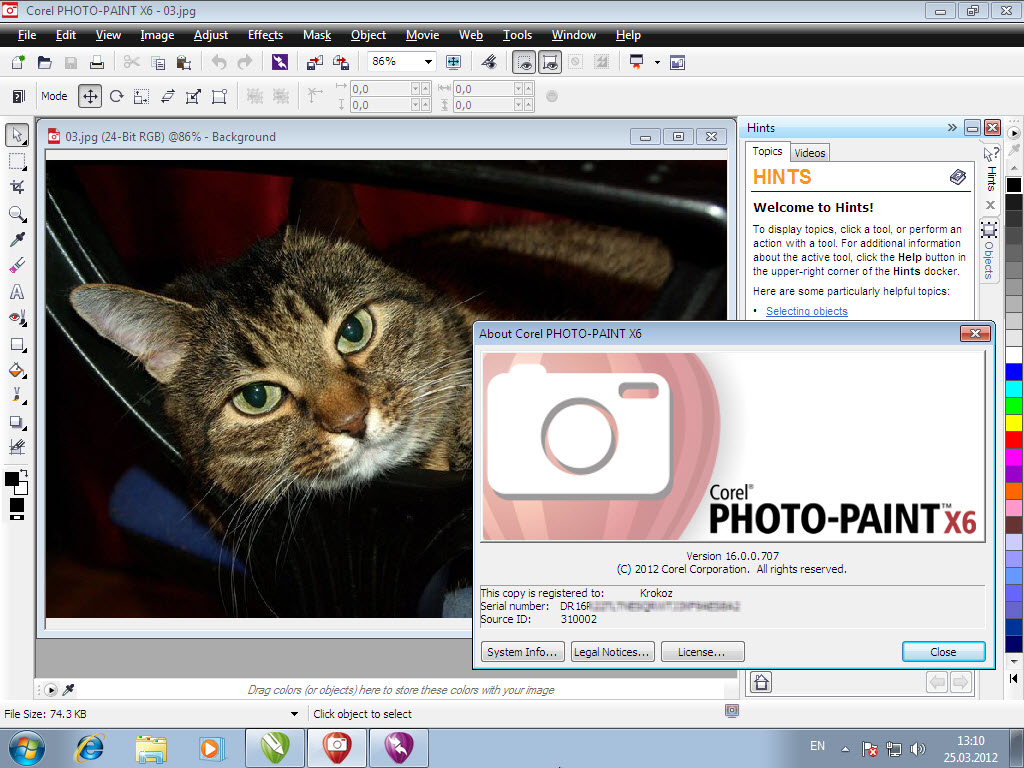Click the Print icon in toolbar
The image size is (1024, 768).
[97, 62]
